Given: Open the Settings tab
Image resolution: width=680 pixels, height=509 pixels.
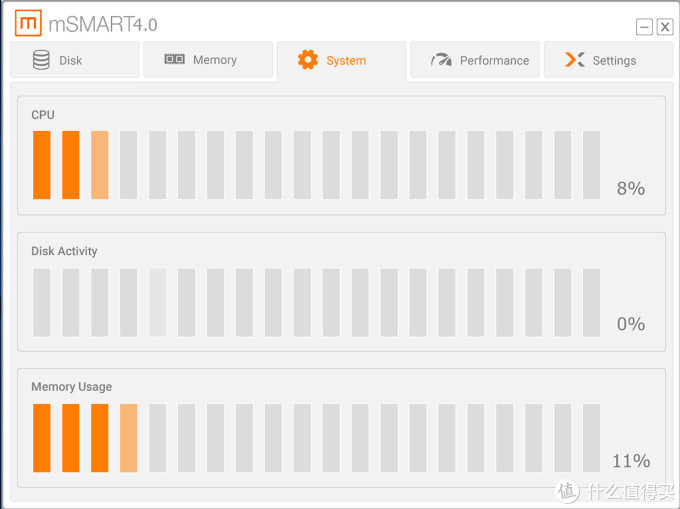Looking at the screenshot, I should coord(614,60).
